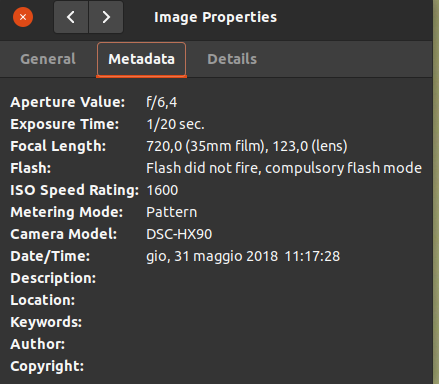Viewport: 439px width, 384px height.
Task: Go to previous image with left arrow
Action: (x=71, y=17)
